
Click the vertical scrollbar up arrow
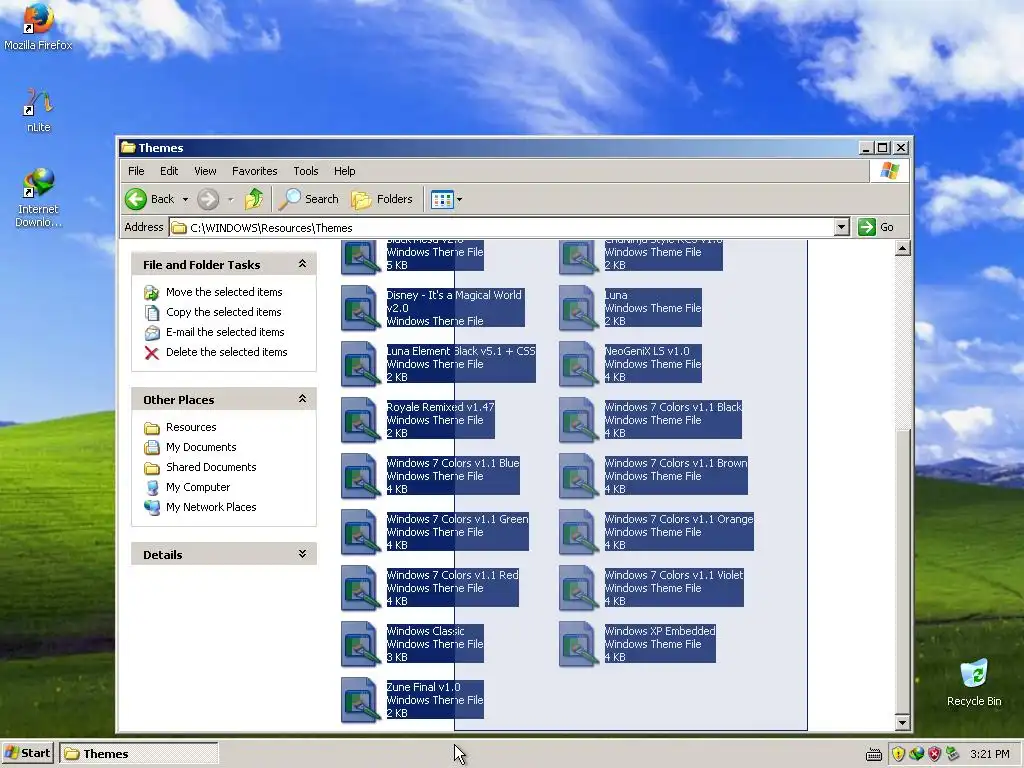[x=903, y=248]
